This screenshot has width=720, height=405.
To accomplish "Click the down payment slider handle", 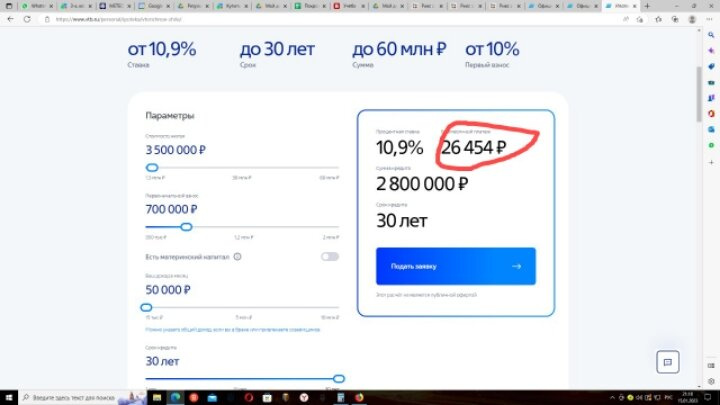I will (186, 227).
